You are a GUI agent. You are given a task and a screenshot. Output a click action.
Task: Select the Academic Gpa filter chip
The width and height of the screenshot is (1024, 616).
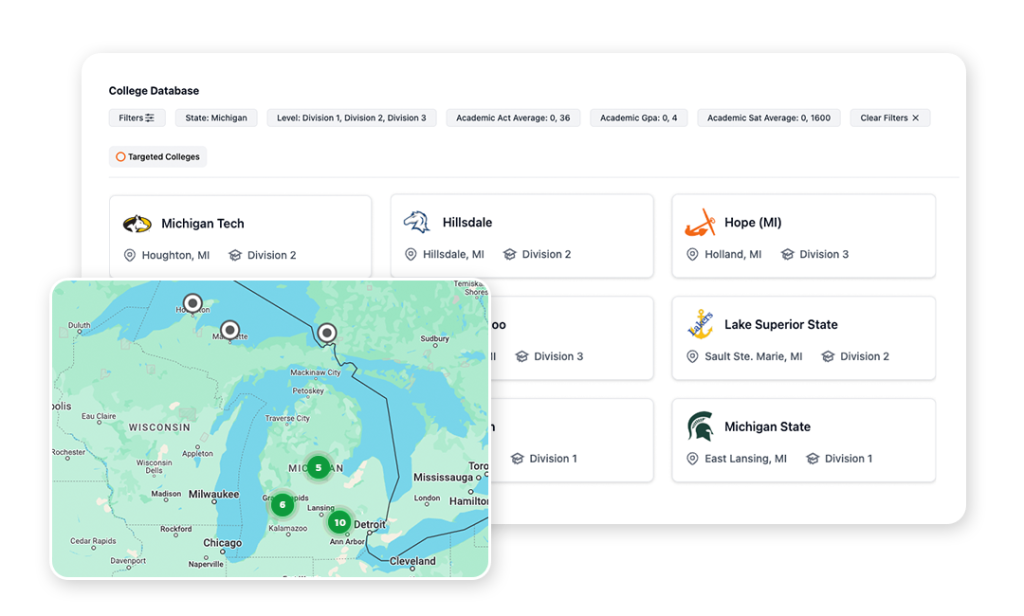tap(638, 118)
